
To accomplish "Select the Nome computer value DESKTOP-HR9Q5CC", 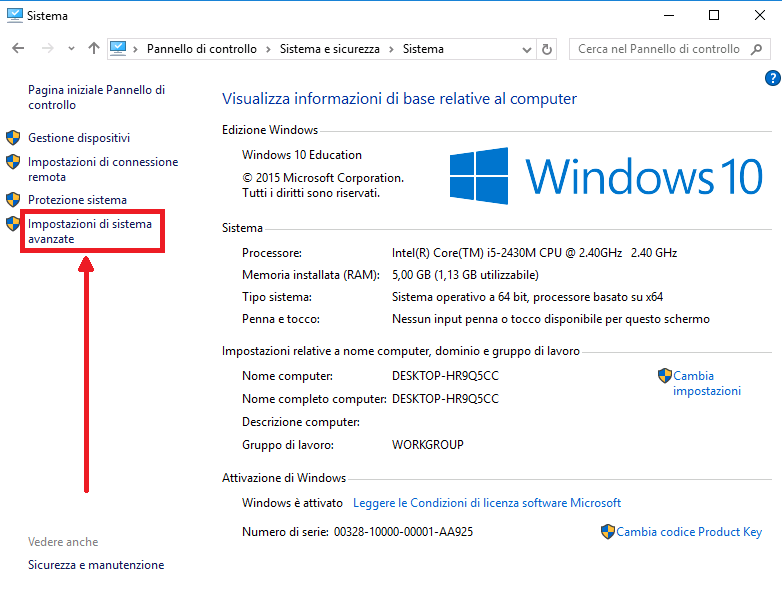I will coord(445,376).
